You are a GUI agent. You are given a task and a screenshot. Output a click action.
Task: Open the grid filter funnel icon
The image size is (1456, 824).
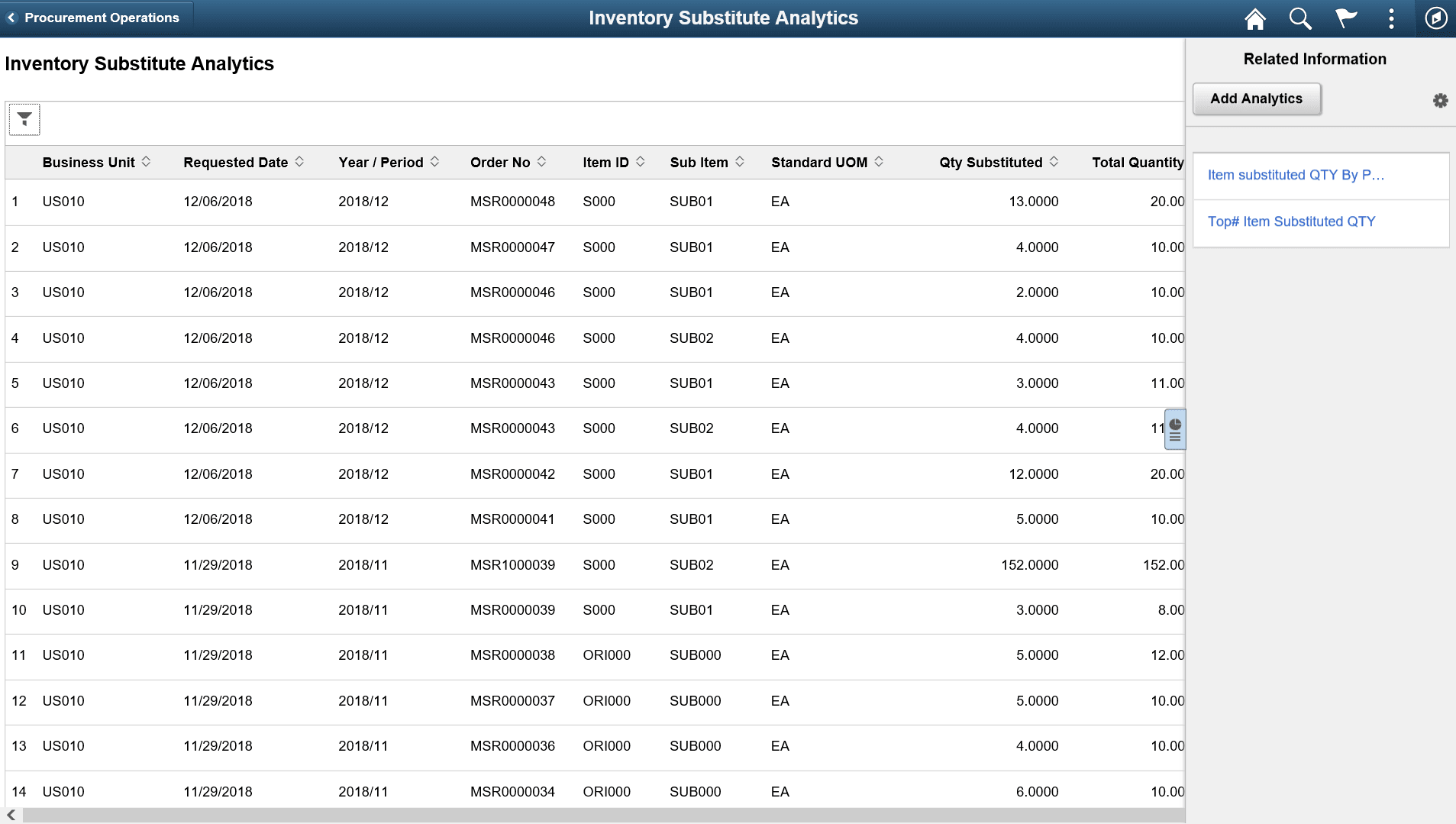click(24, 119)
